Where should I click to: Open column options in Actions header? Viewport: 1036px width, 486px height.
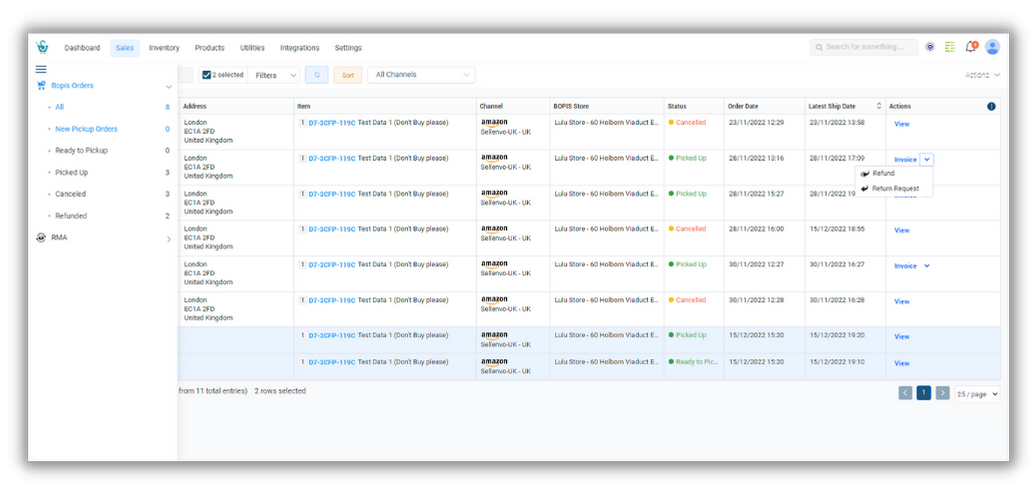(991, 106)
